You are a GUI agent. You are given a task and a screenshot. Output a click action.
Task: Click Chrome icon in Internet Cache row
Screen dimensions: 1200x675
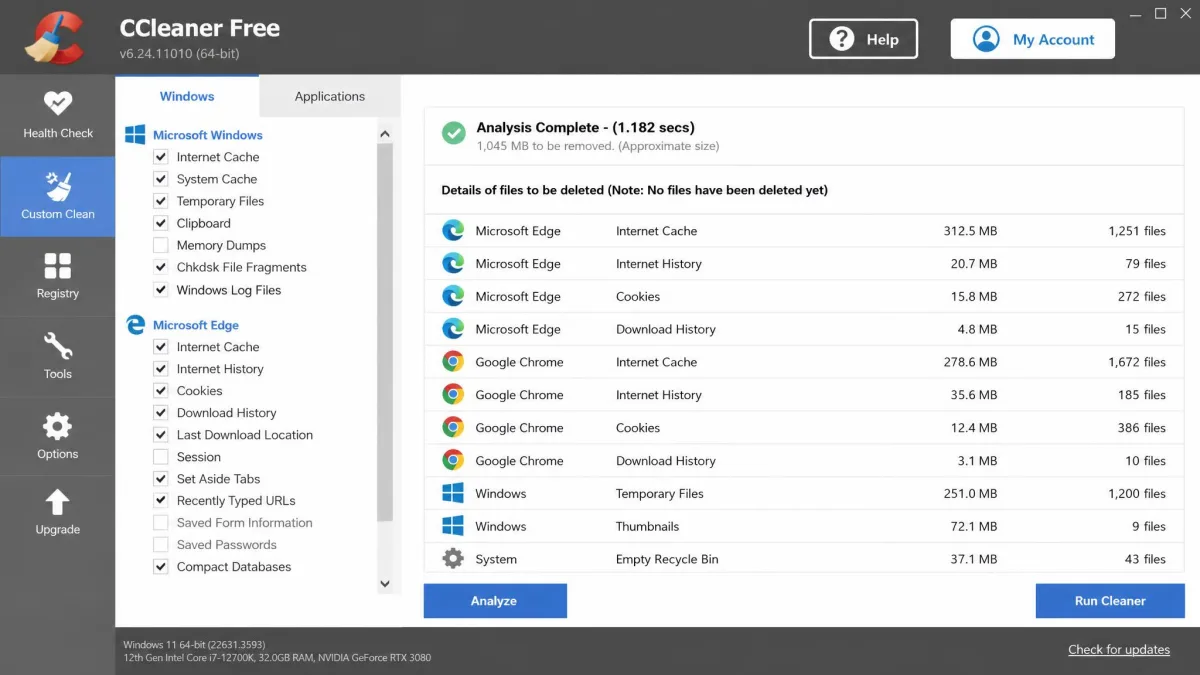453,362
